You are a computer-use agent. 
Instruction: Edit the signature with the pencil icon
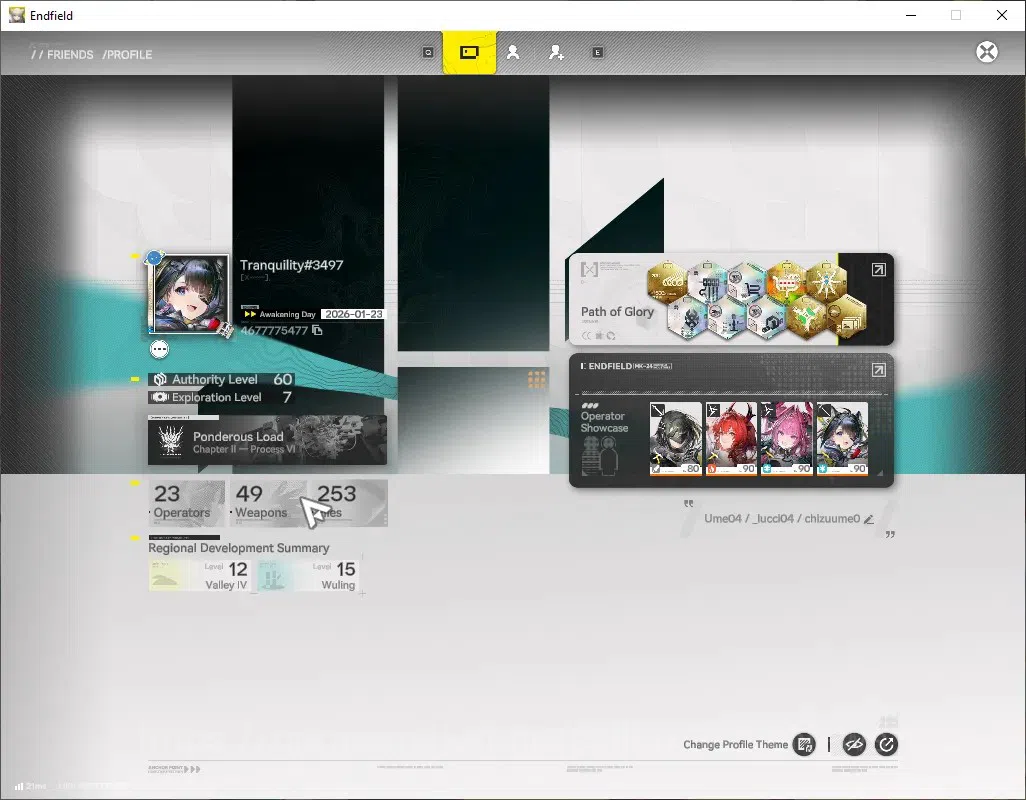click(x=869, y=519)
